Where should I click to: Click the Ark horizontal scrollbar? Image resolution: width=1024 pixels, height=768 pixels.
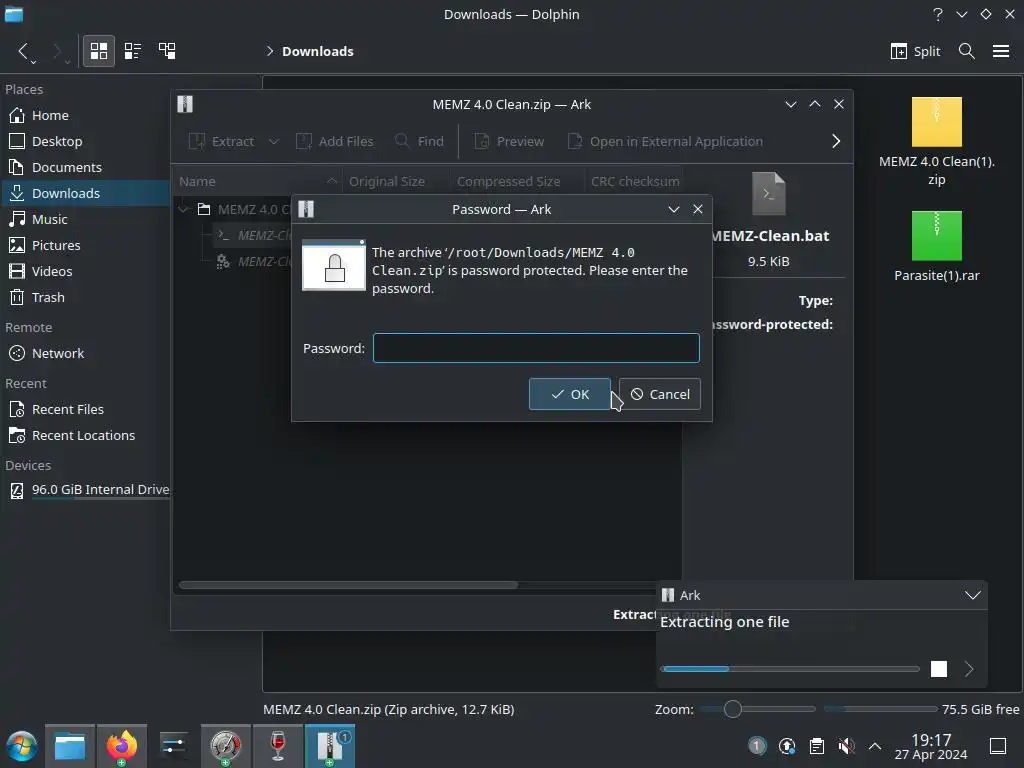348,585
